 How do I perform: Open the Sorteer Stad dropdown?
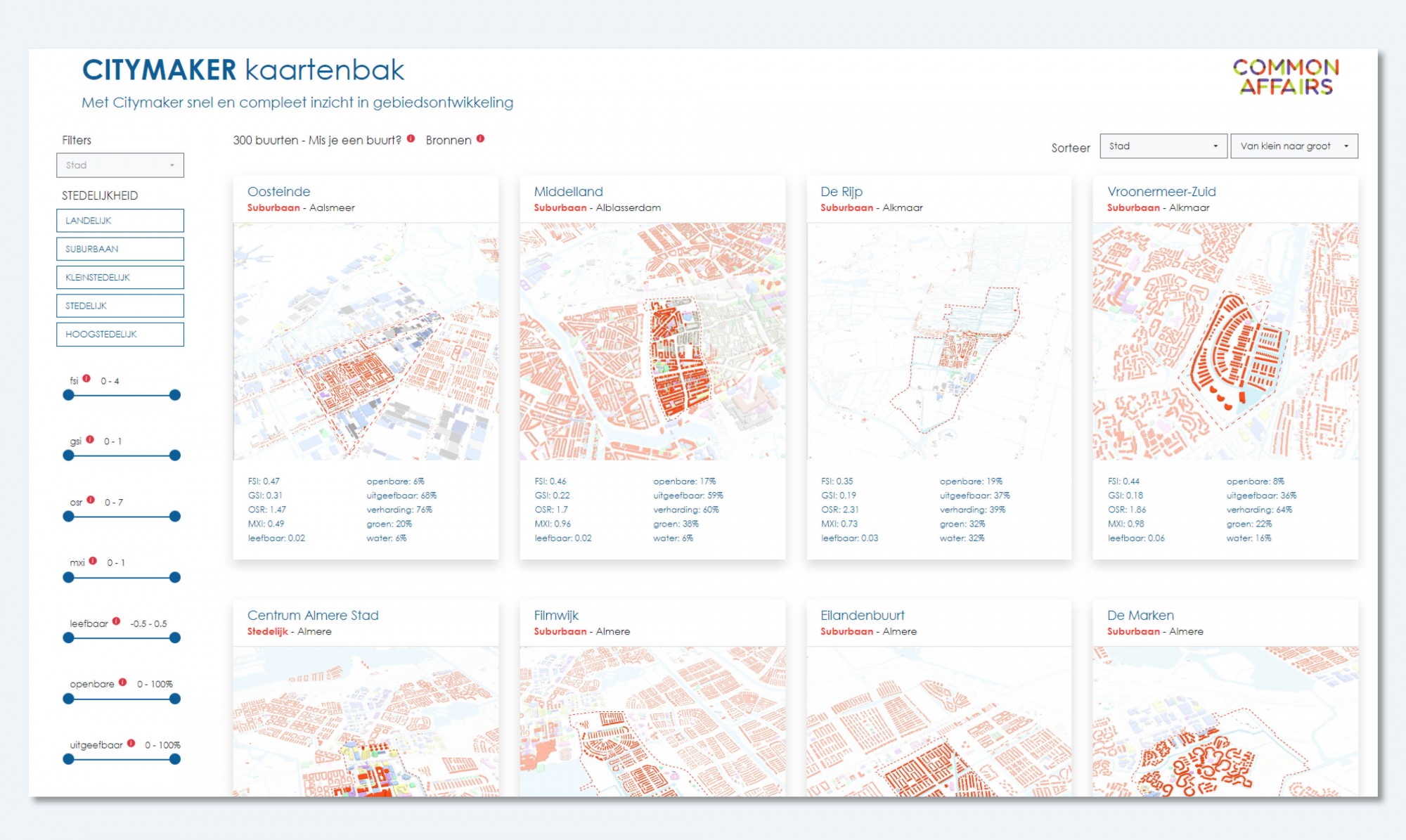[x=1163, y=146]
